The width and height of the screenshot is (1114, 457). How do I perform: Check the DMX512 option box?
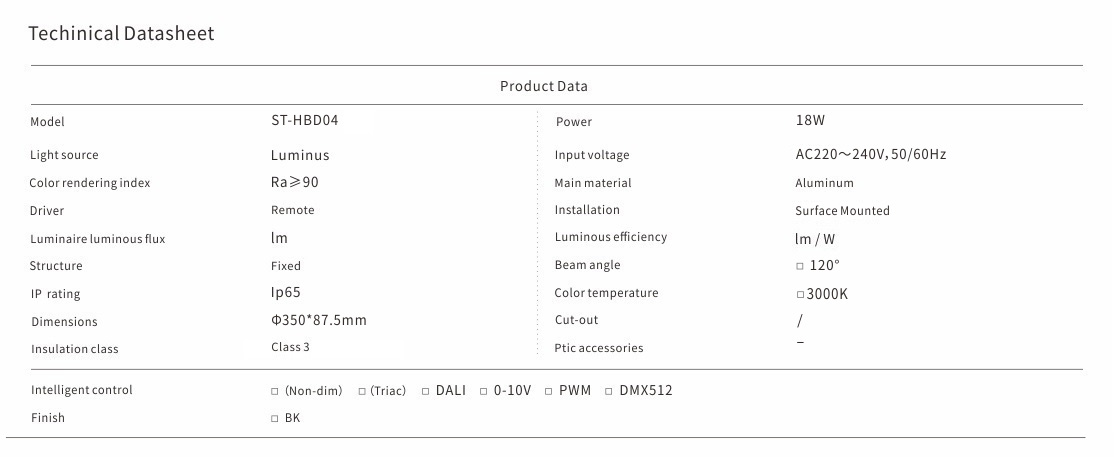pyautogui.click(x=609, y=391)
